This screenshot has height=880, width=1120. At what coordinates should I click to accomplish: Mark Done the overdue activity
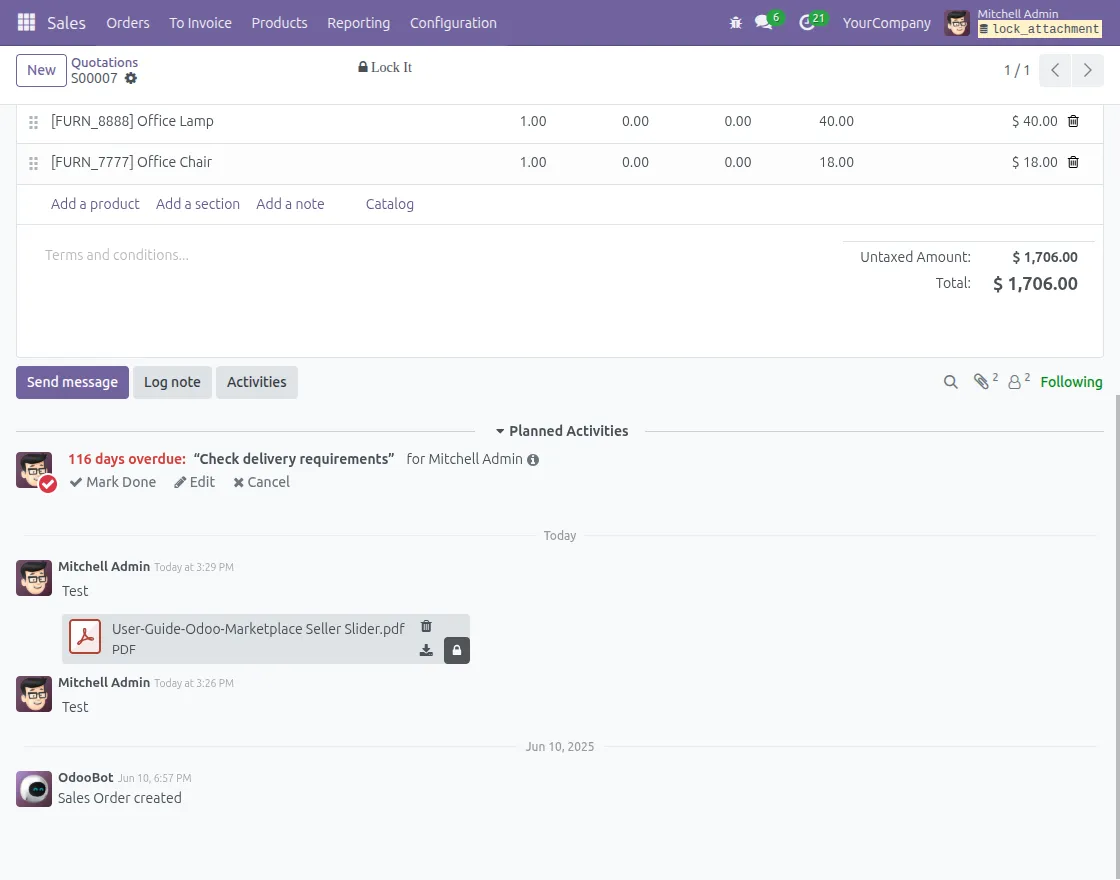point(113,482)
